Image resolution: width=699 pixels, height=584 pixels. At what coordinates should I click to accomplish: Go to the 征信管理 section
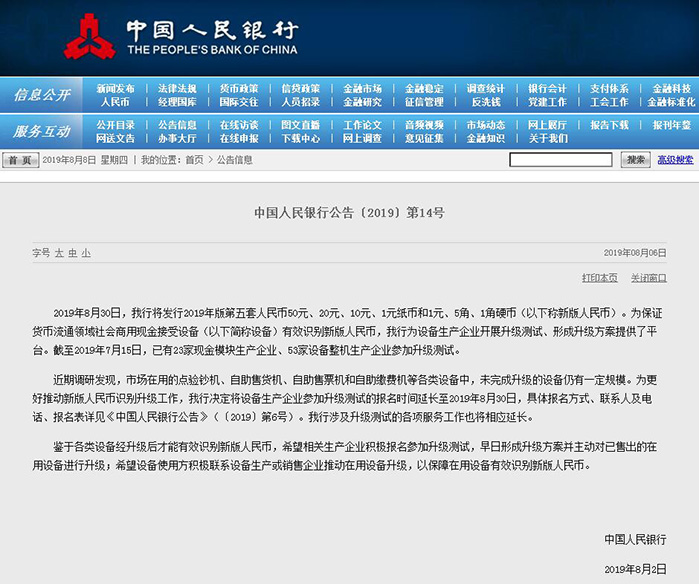(424, 102)
